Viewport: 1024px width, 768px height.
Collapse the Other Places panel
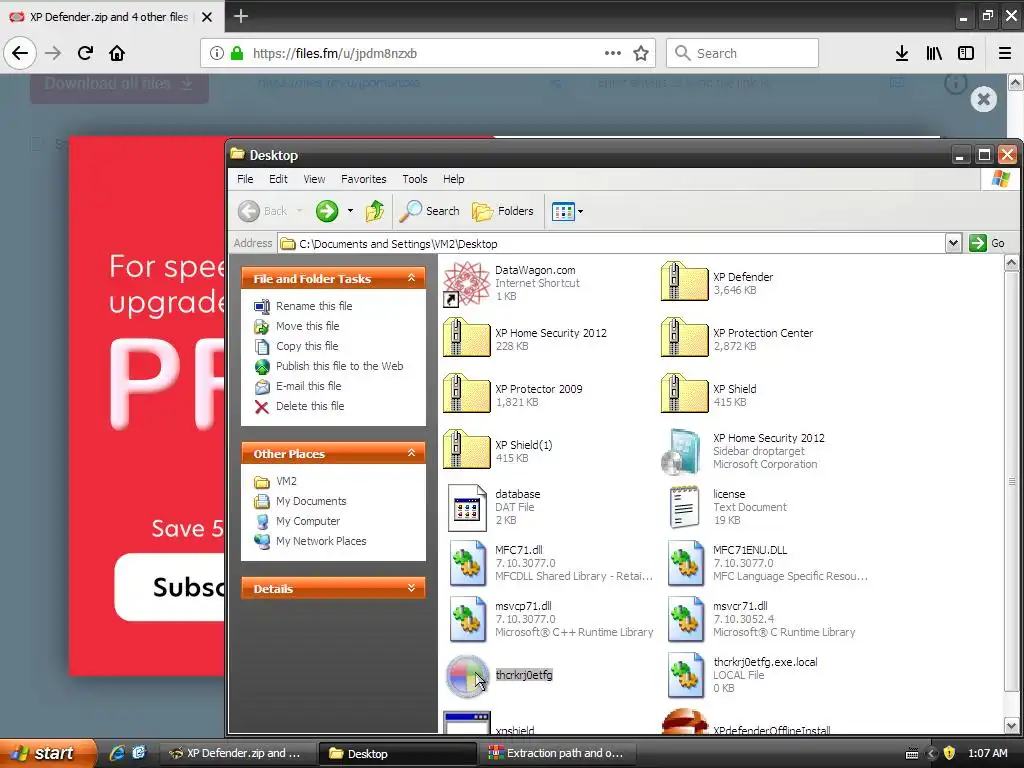[411, 453]
